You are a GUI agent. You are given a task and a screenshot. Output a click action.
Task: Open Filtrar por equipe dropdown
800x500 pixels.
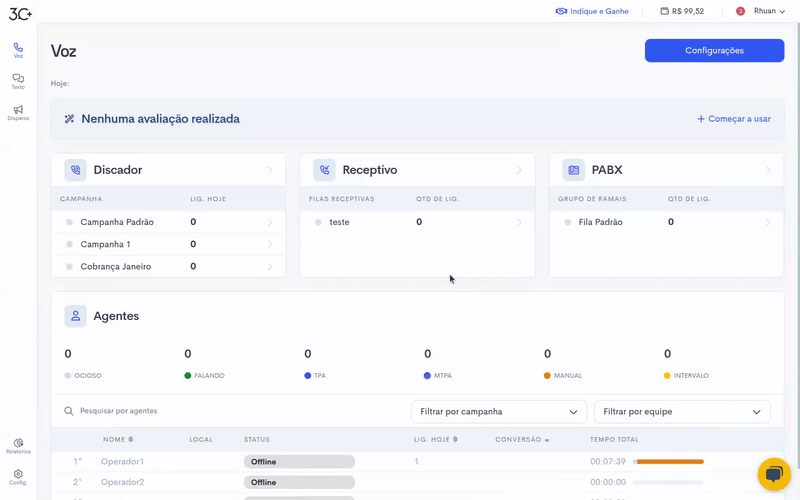click(x=682, y=412)
